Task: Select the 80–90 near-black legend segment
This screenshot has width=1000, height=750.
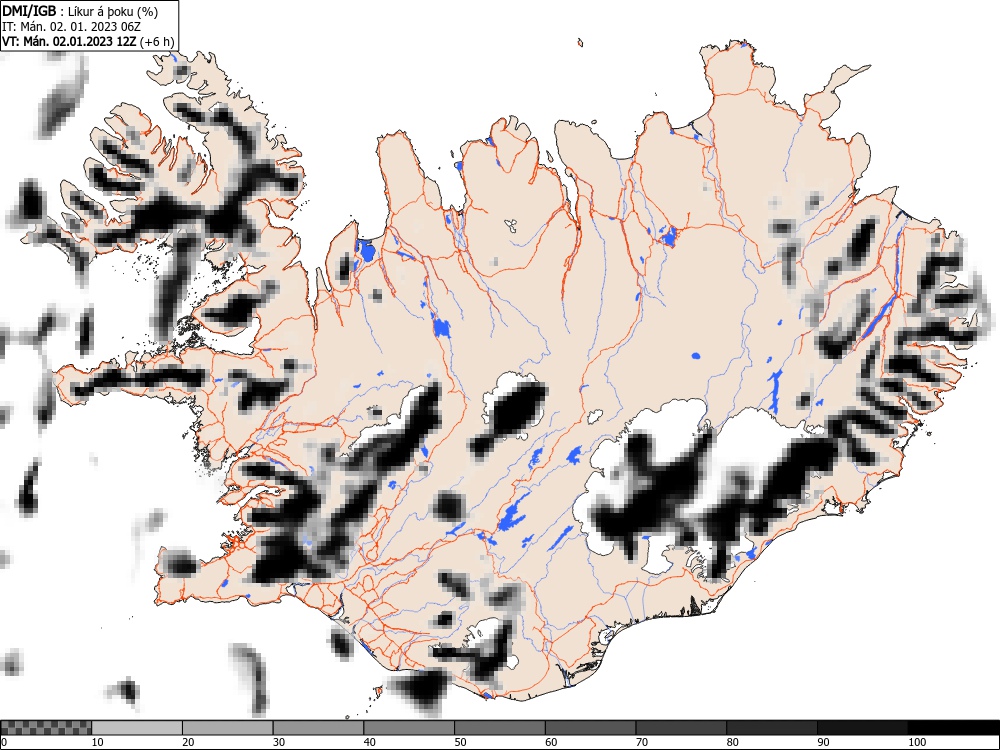Action: pyautogui.click(x=772, y=728)
